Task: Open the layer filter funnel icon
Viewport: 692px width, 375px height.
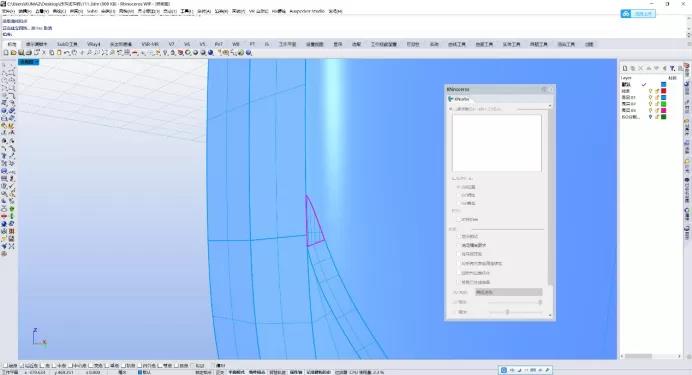Action: click(672, 68)
